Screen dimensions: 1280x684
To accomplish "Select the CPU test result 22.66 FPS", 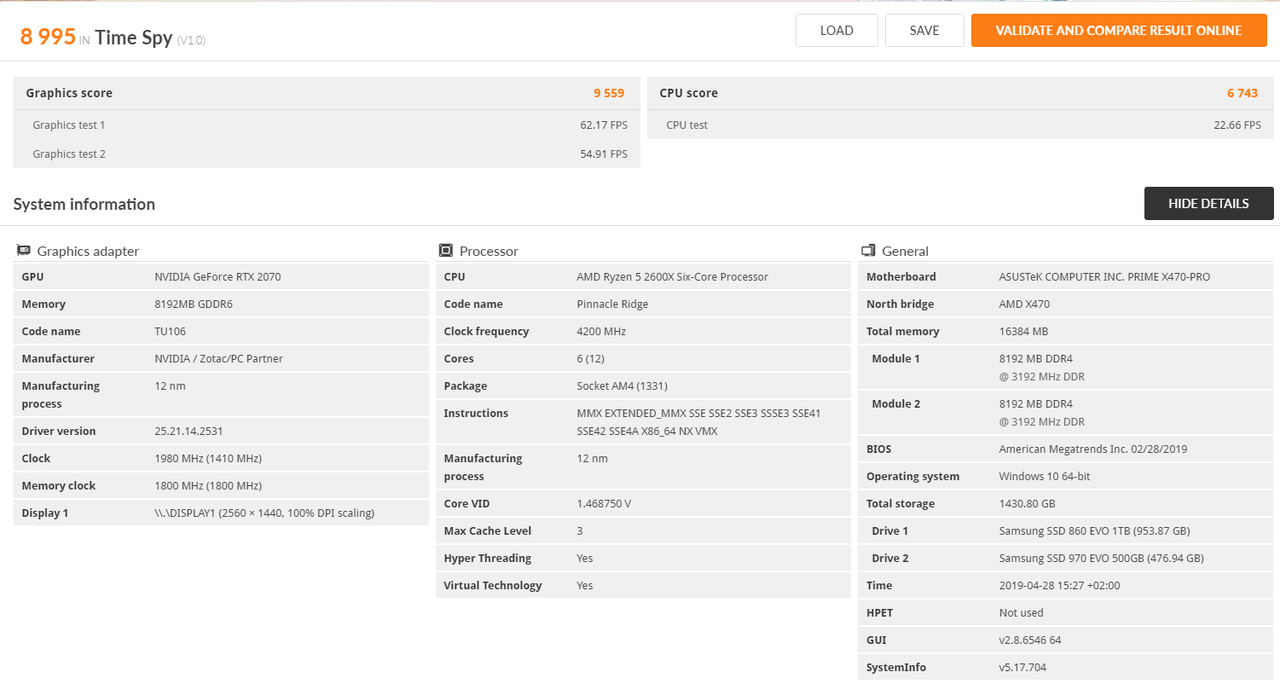I will (x=1237, y=125).
